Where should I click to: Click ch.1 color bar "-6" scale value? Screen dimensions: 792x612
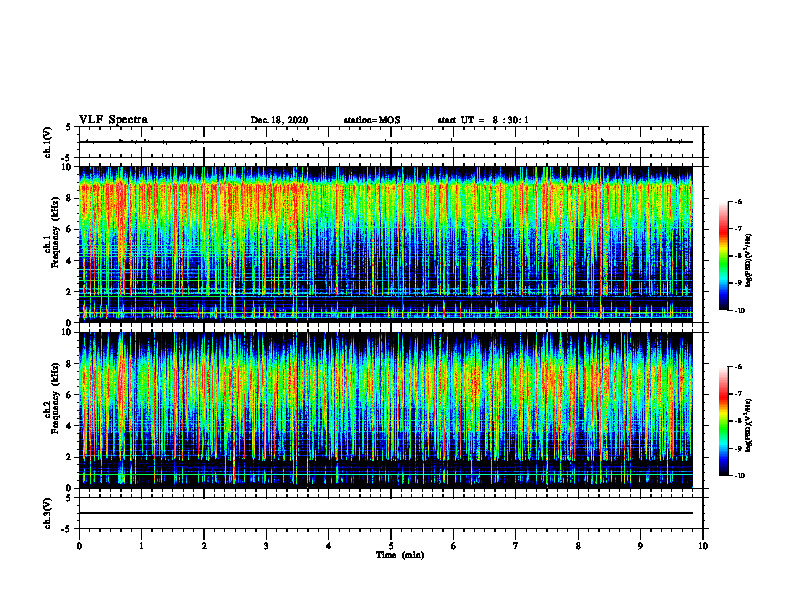[739, 202]
